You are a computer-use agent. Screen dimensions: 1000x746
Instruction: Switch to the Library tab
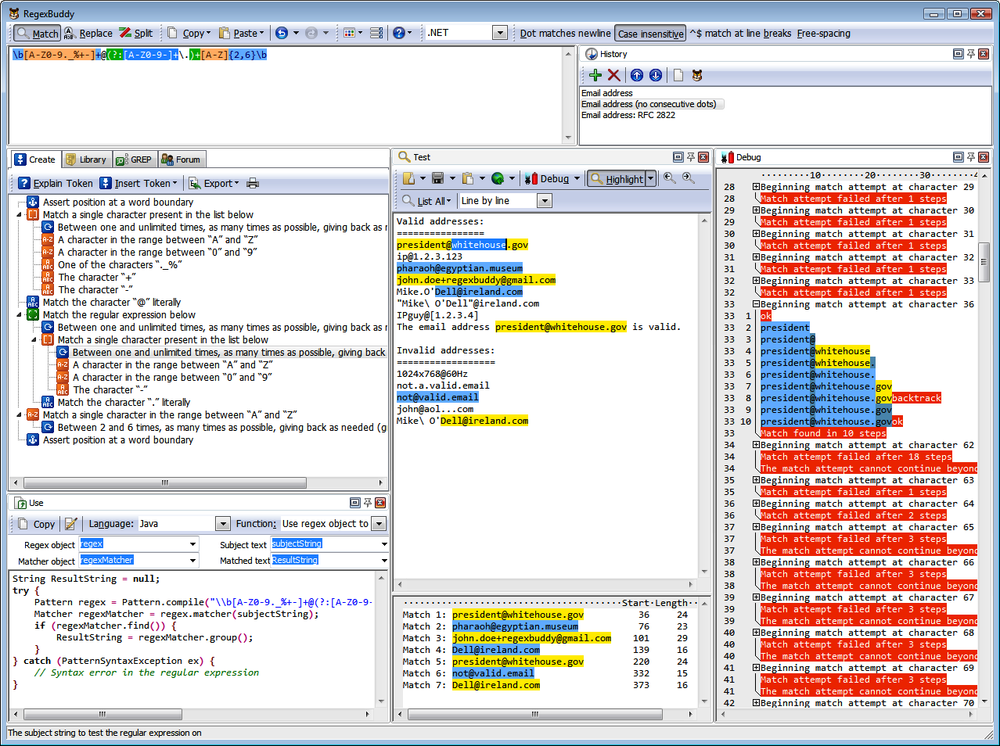(85, 159)
